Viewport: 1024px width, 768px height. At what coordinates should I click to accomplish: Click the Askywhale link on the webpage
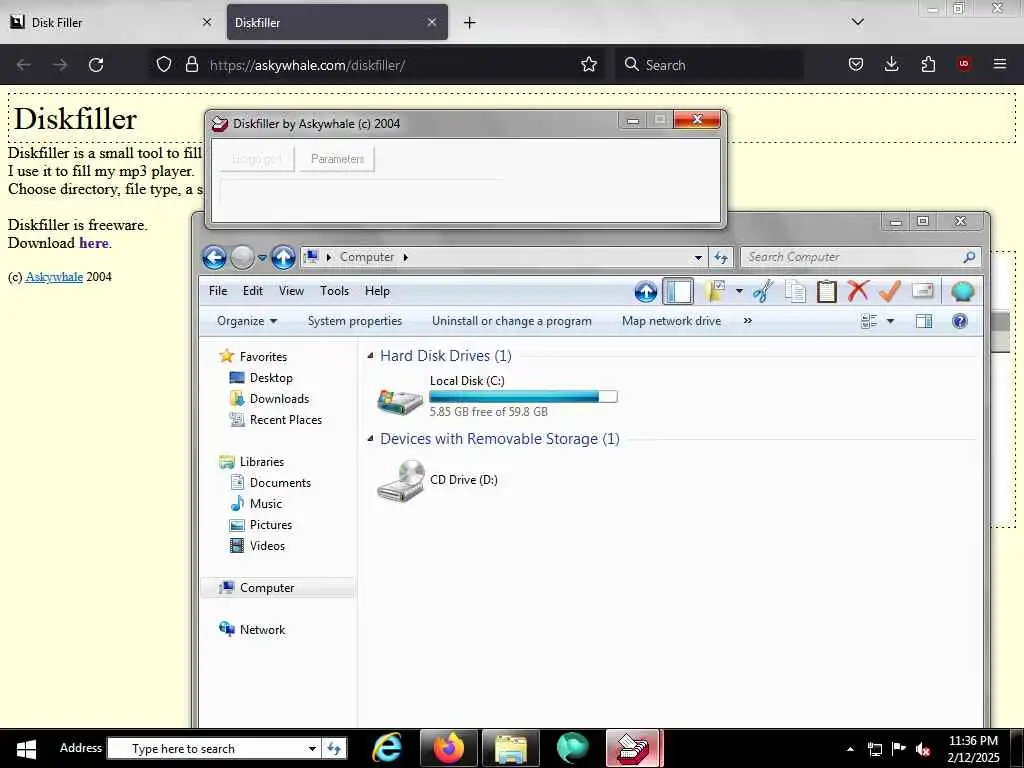coord(54,277)
